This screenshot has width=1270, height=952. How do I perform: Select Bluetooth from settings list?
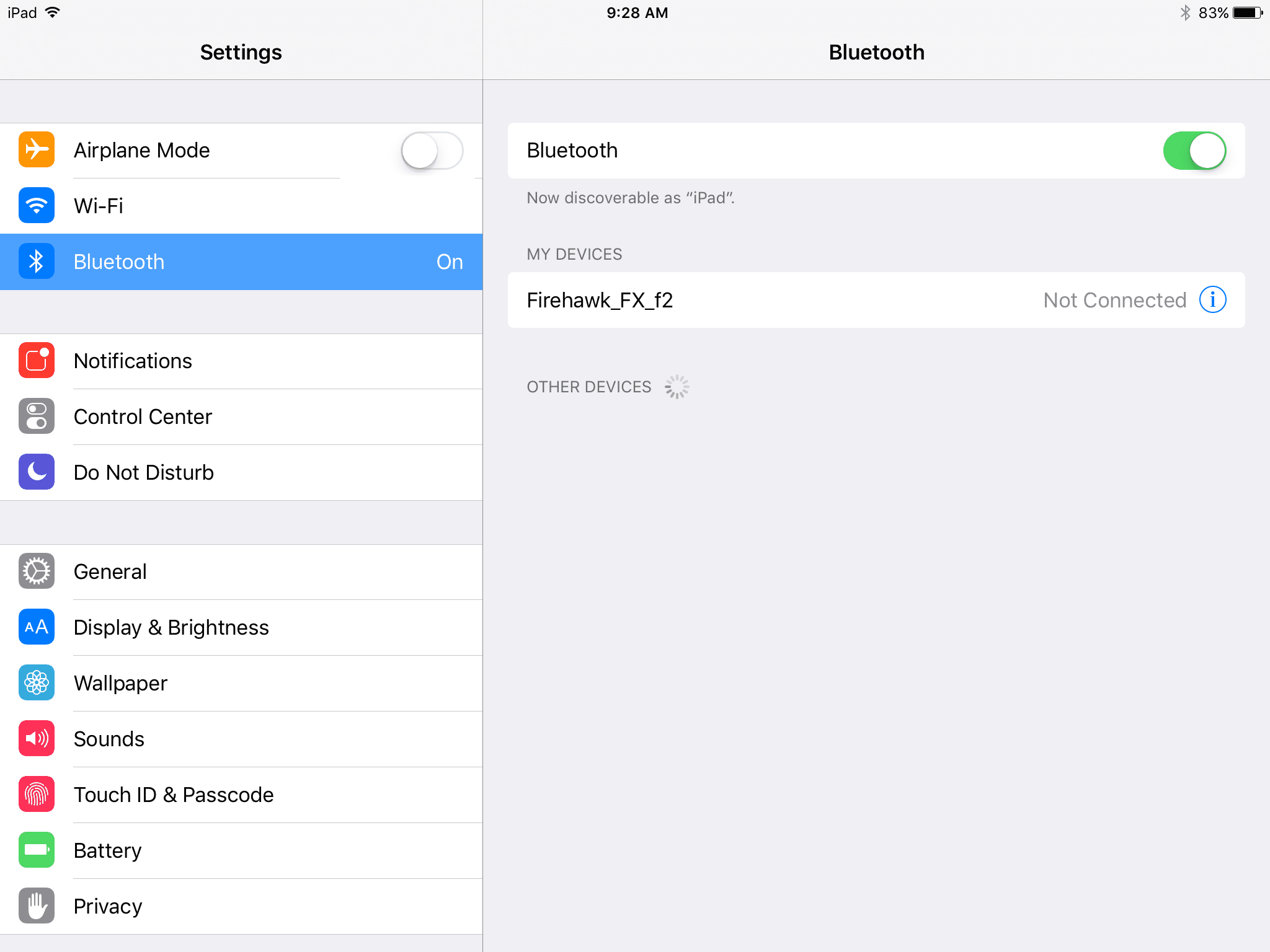pyautogui.click(x=240, y=261)
